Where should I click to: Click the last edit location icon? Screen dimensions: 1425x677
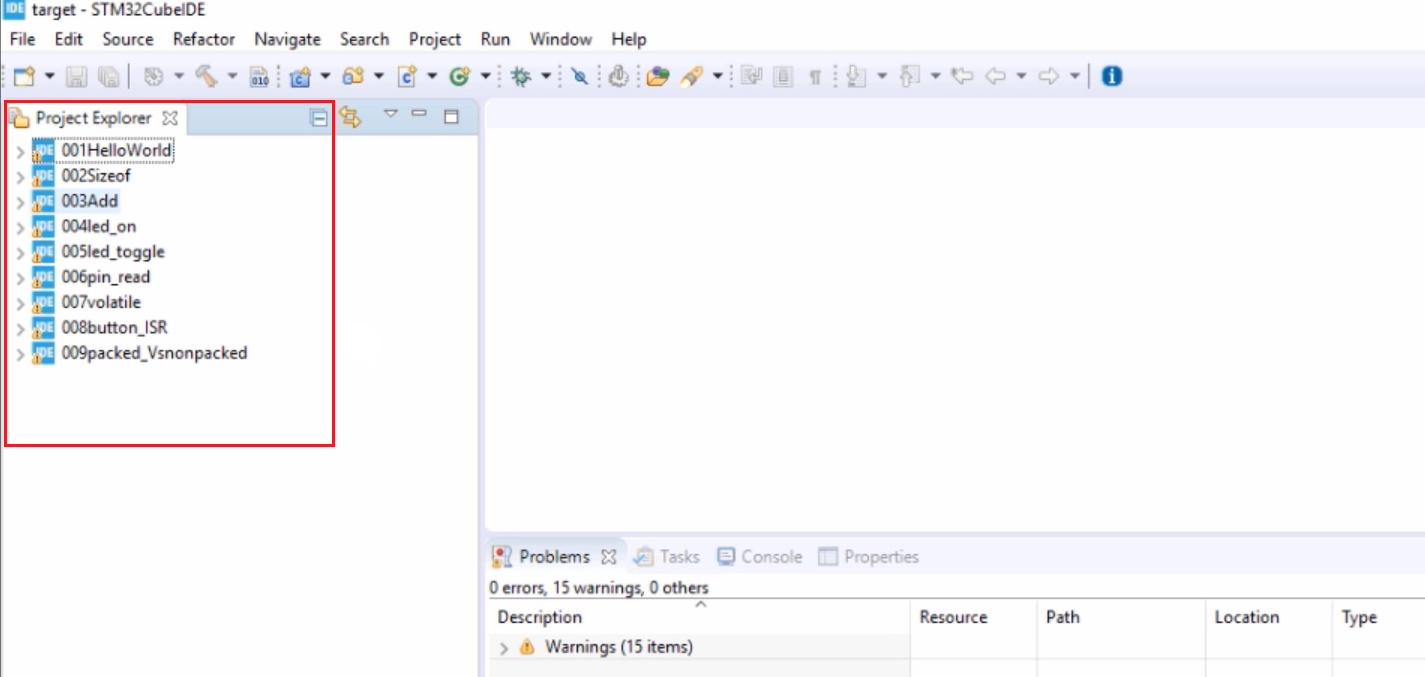962,76
